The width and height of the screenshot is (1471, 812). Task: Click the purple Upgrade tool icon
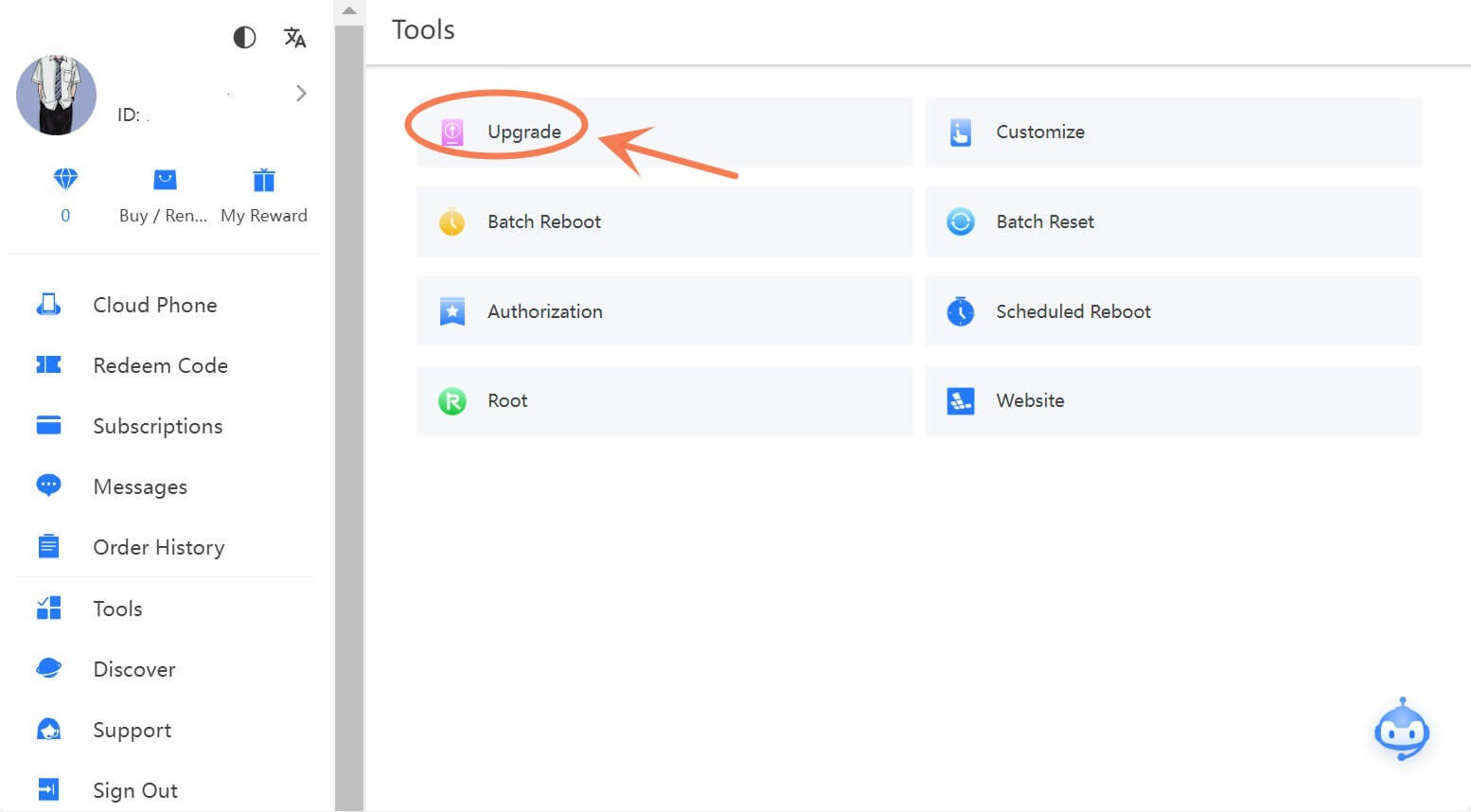tap(452, 132)
